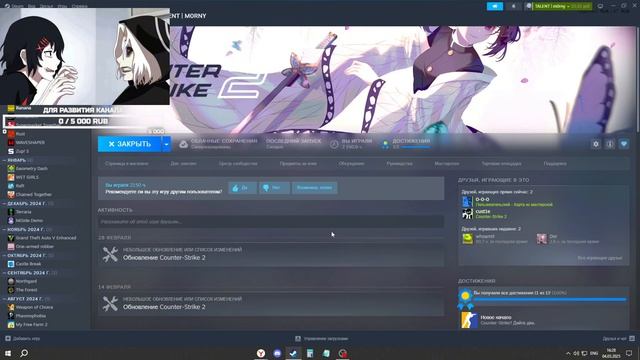Click the cloud saves icon
This screenshot has width=640, height=360.
pos(184,144)
